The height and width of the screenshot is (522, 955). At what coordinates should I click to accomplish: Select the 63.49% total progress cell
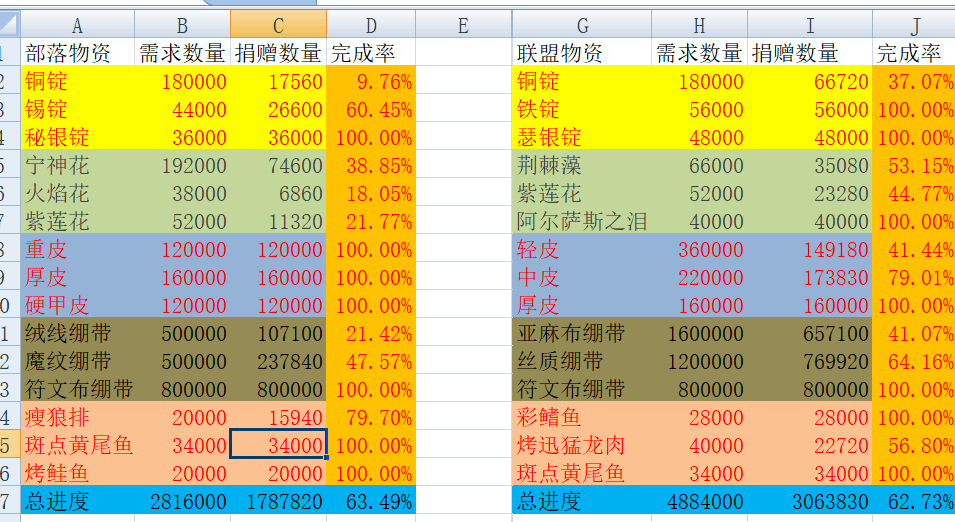click(371, 502)
